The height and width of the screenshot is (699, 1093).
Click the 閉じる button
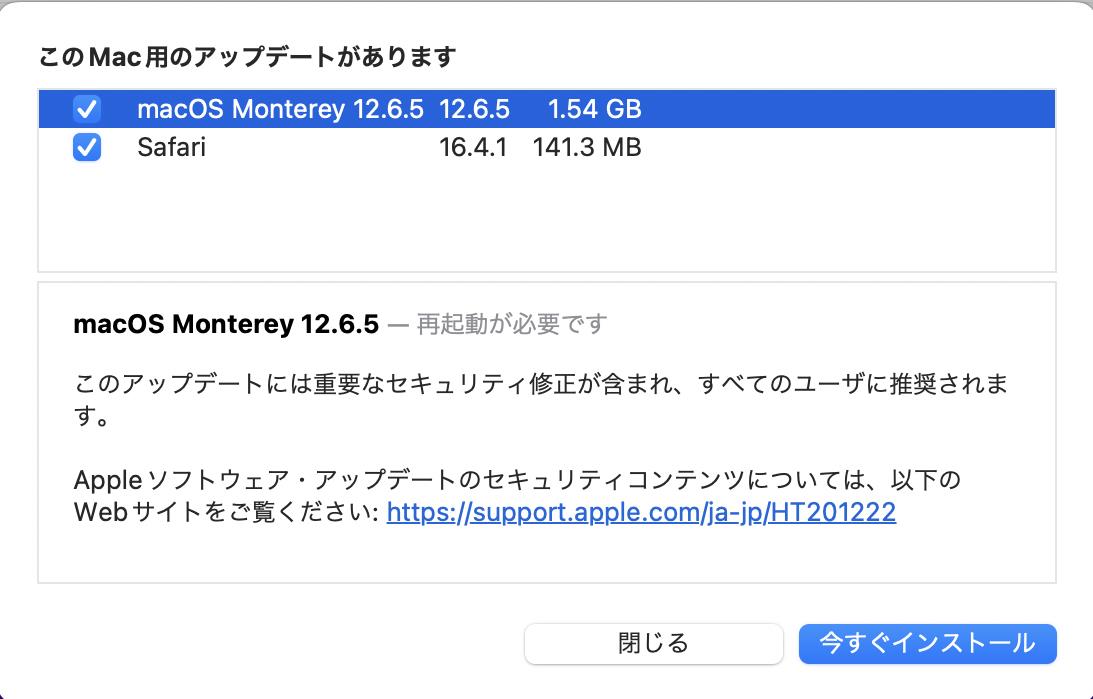[x=653, y=643]
